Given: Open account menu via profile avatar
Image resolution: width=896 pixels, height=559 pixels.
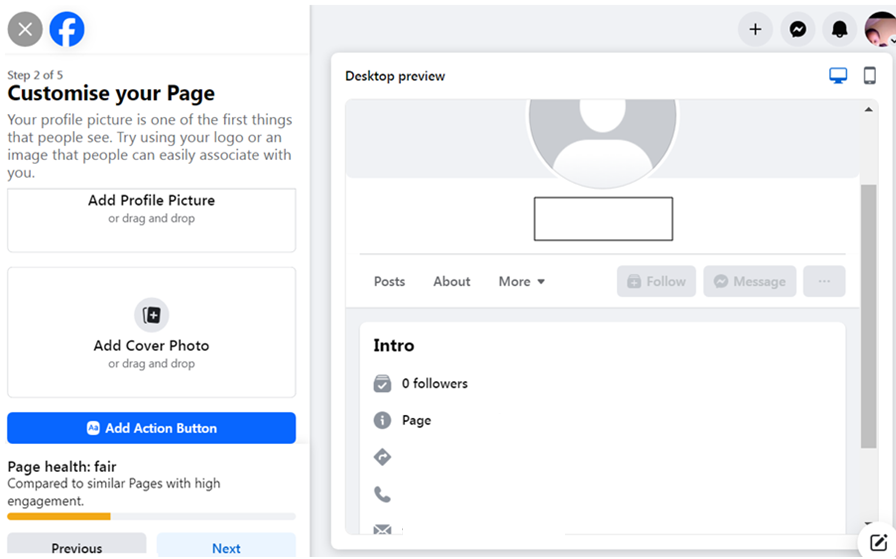Looking at the screenshot, I should [880, 29].
